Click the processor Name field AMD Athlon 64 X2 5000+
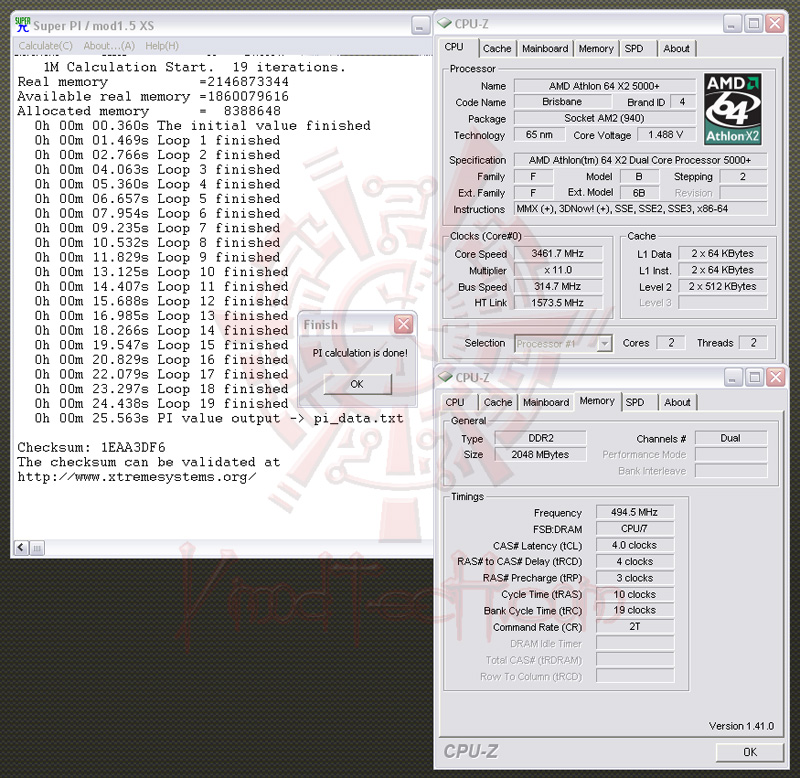Screen dimensions: 800x778 [x=605, y=86]
